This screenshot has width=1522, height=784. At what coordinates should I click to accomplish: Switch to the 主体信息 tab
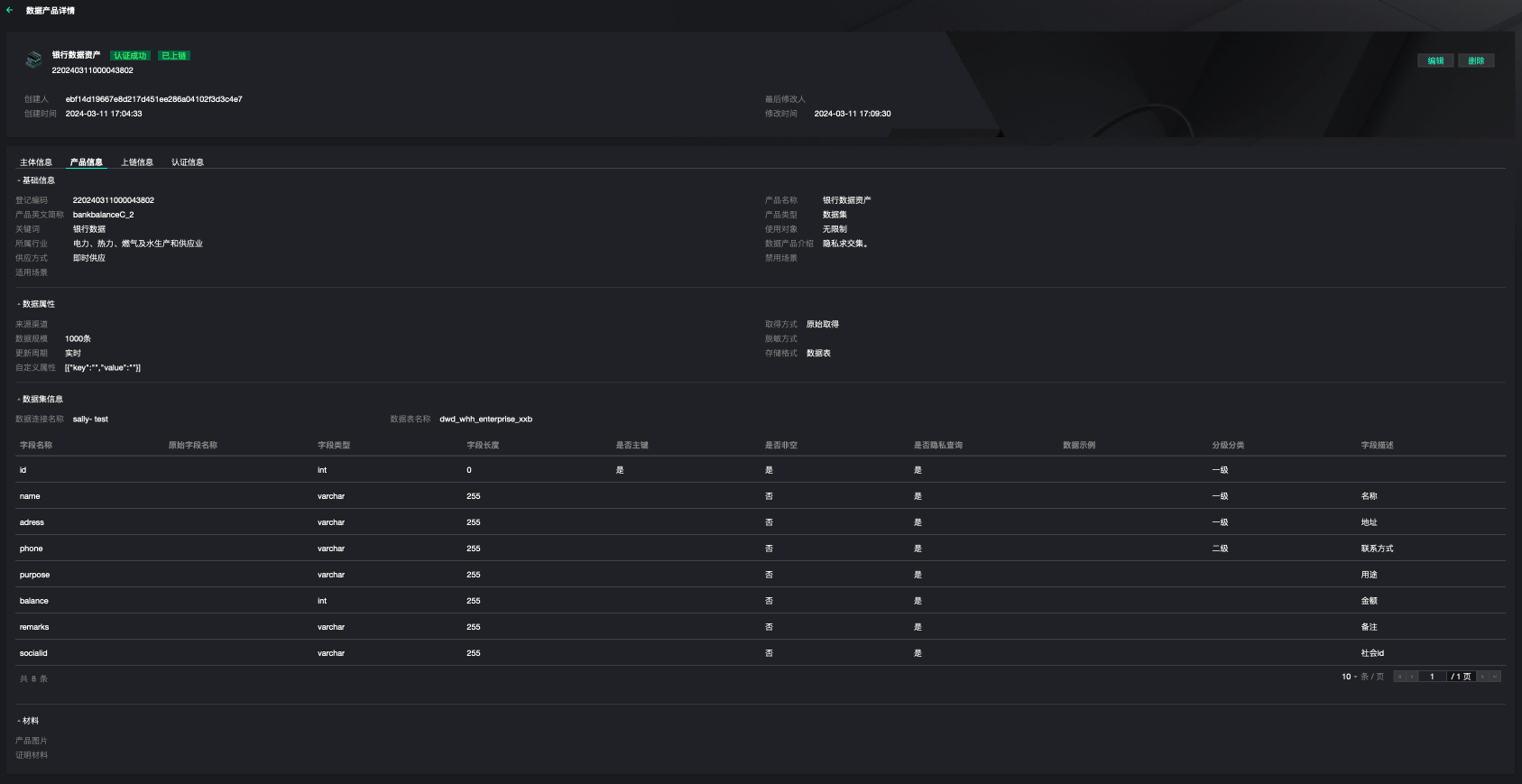click(x=36, y=162)
